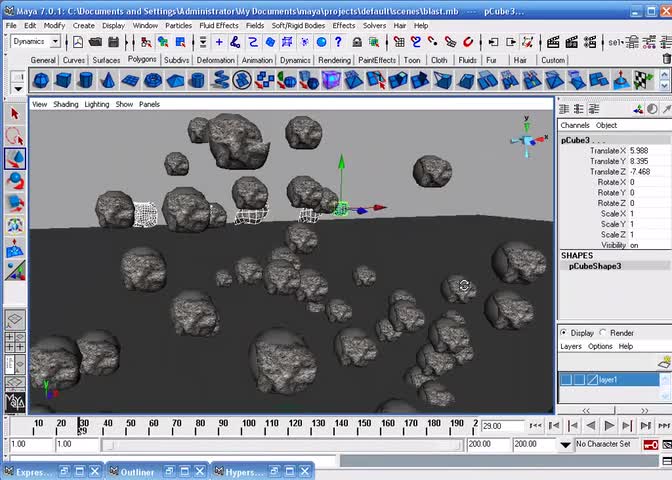Open the Dynamics menu set dropdown
The image size is (672, 480).
55,42
